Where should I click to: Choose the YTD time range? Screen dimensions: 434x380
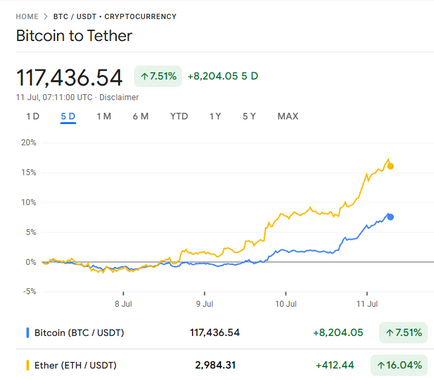(x=179, y=116)
